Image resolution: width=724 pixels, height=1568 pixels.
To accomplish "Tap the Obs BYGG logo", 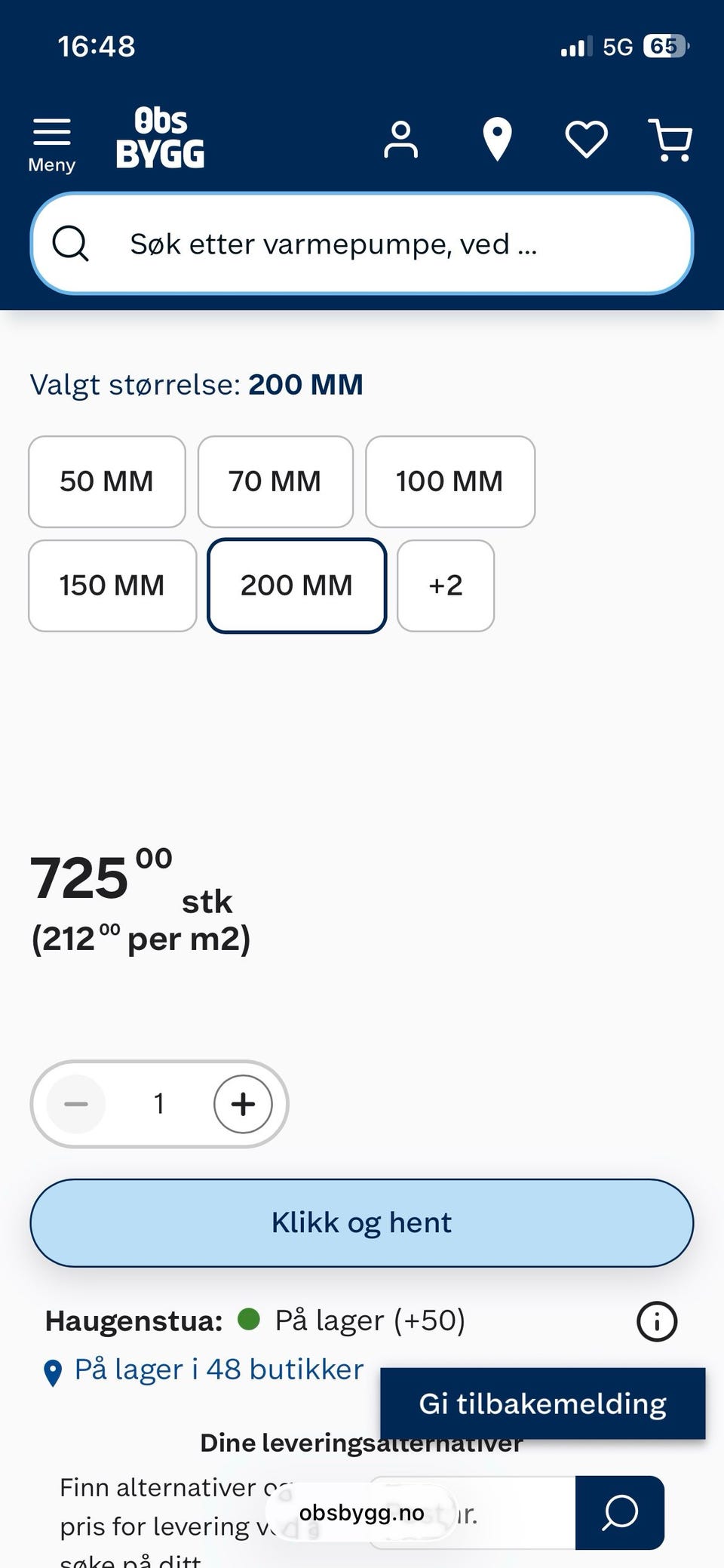I will pos(160,137).
